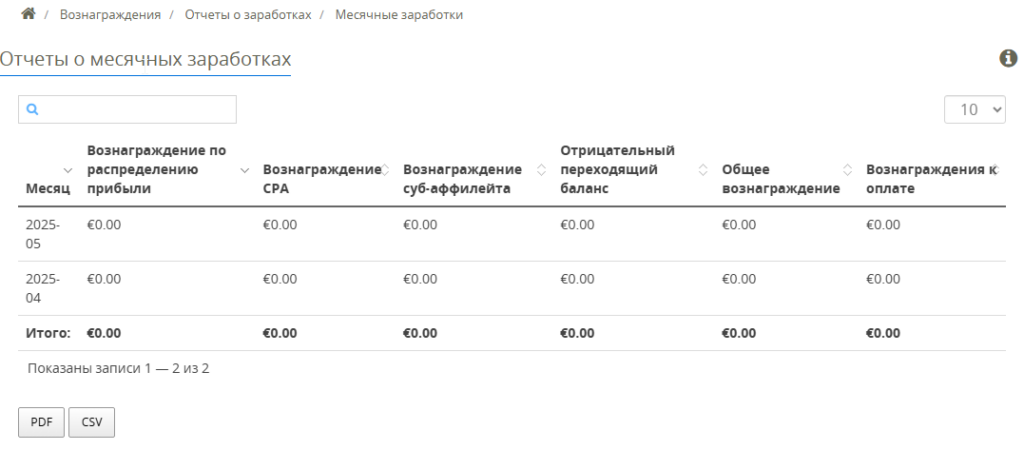Screen dimensions: 1024x450
Task: Select Месячные заработки breadcrumb item
Action: coord(399,14)
